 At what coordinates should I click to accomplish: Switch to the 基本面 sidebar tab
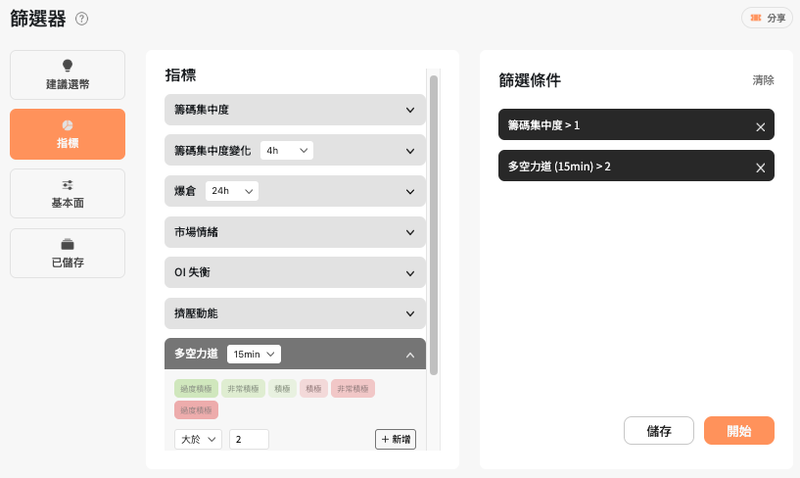point(67,194)
